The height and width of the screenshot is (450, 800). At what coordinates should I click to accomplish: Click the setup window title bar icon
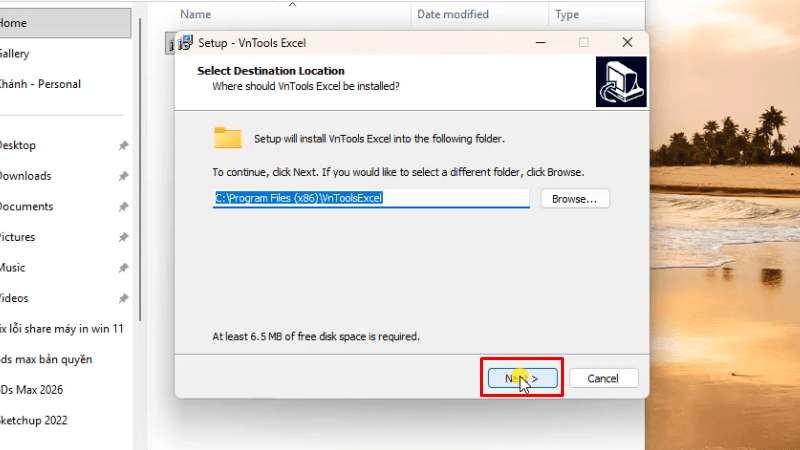(186, 43)
